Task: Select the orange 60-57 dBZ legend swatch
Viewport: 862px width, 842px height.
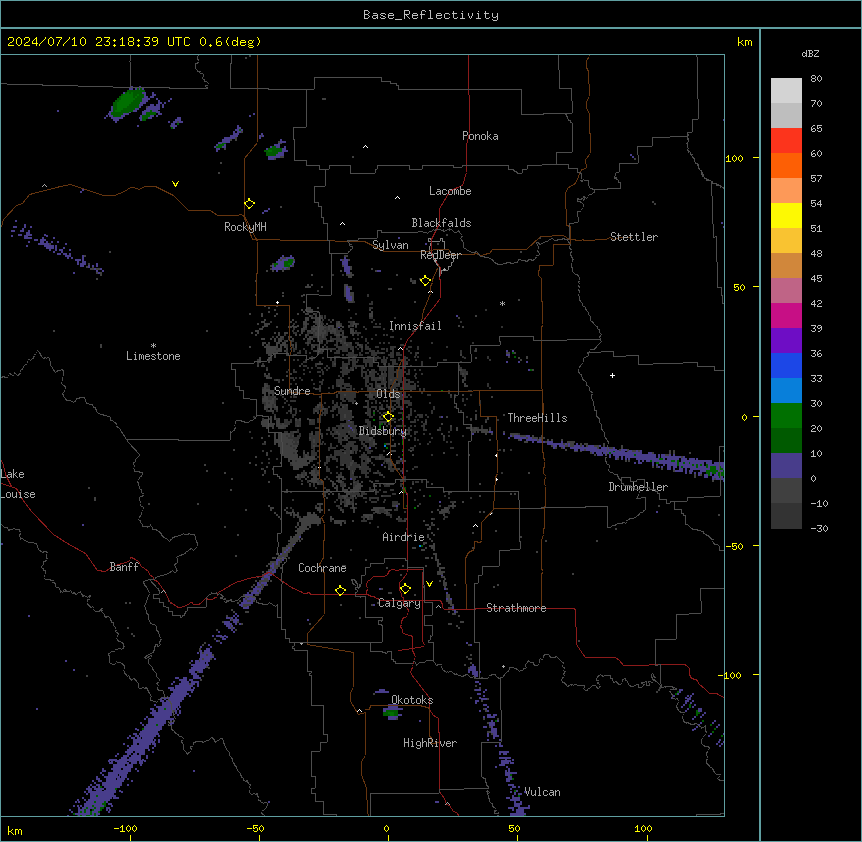Action: pyautogui.click(x=786, y=165)
